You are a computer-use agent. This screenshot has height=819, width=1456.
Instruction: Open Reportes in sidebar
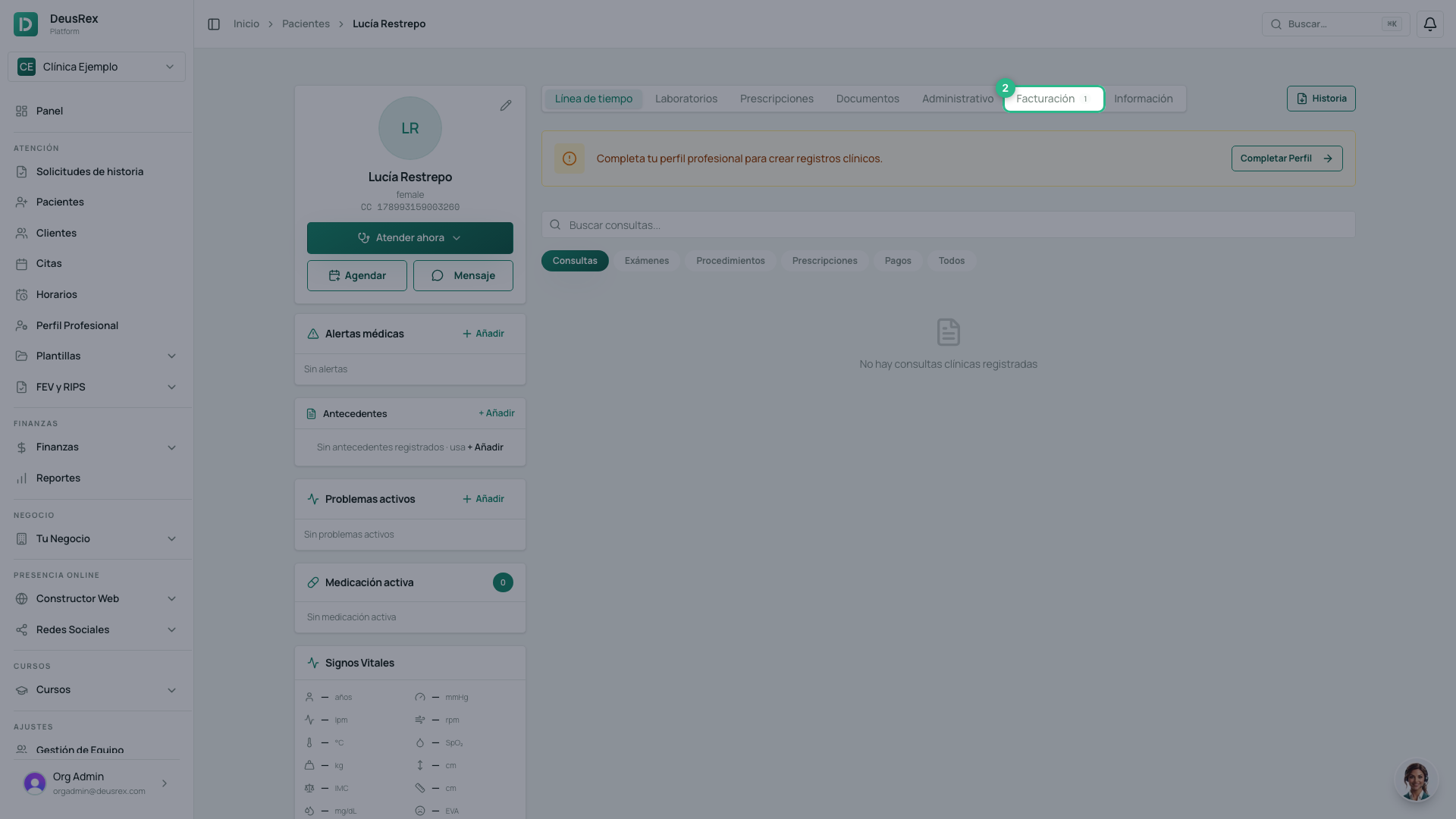point(96,479)
